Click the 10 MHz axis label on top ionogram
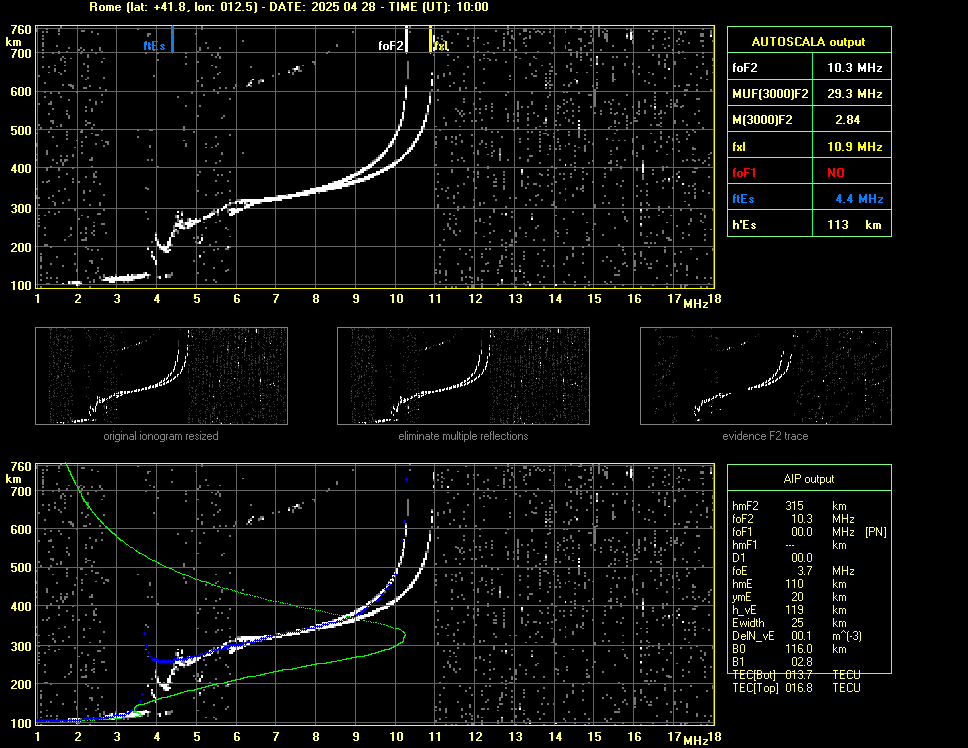Screen dimensions: 968x748 click(x=396, y=299)
